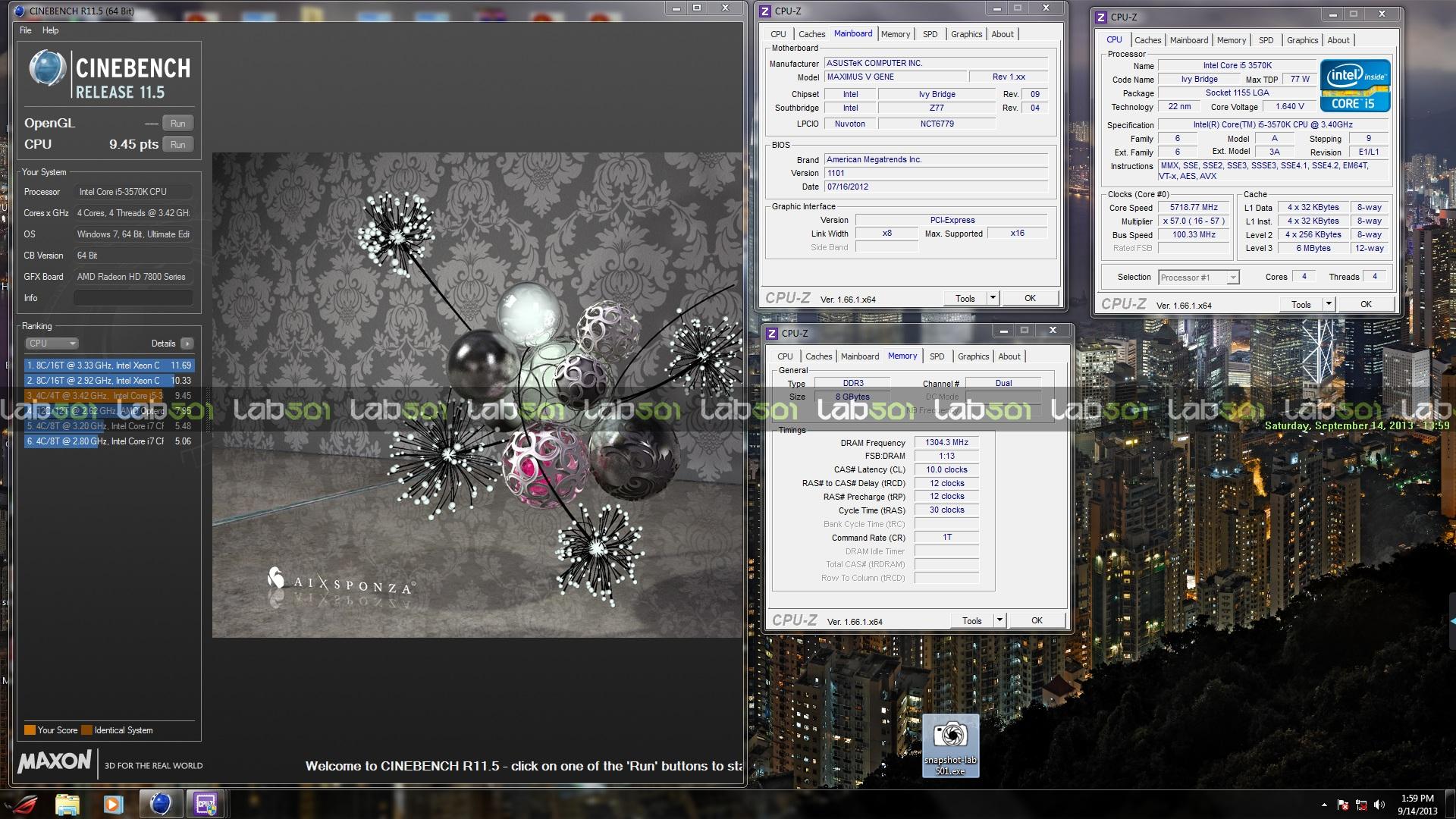The height and width of the screenshot is (819, 1456).
Task: Click the Cinebench sphere logo
Action: pos(47,68)
